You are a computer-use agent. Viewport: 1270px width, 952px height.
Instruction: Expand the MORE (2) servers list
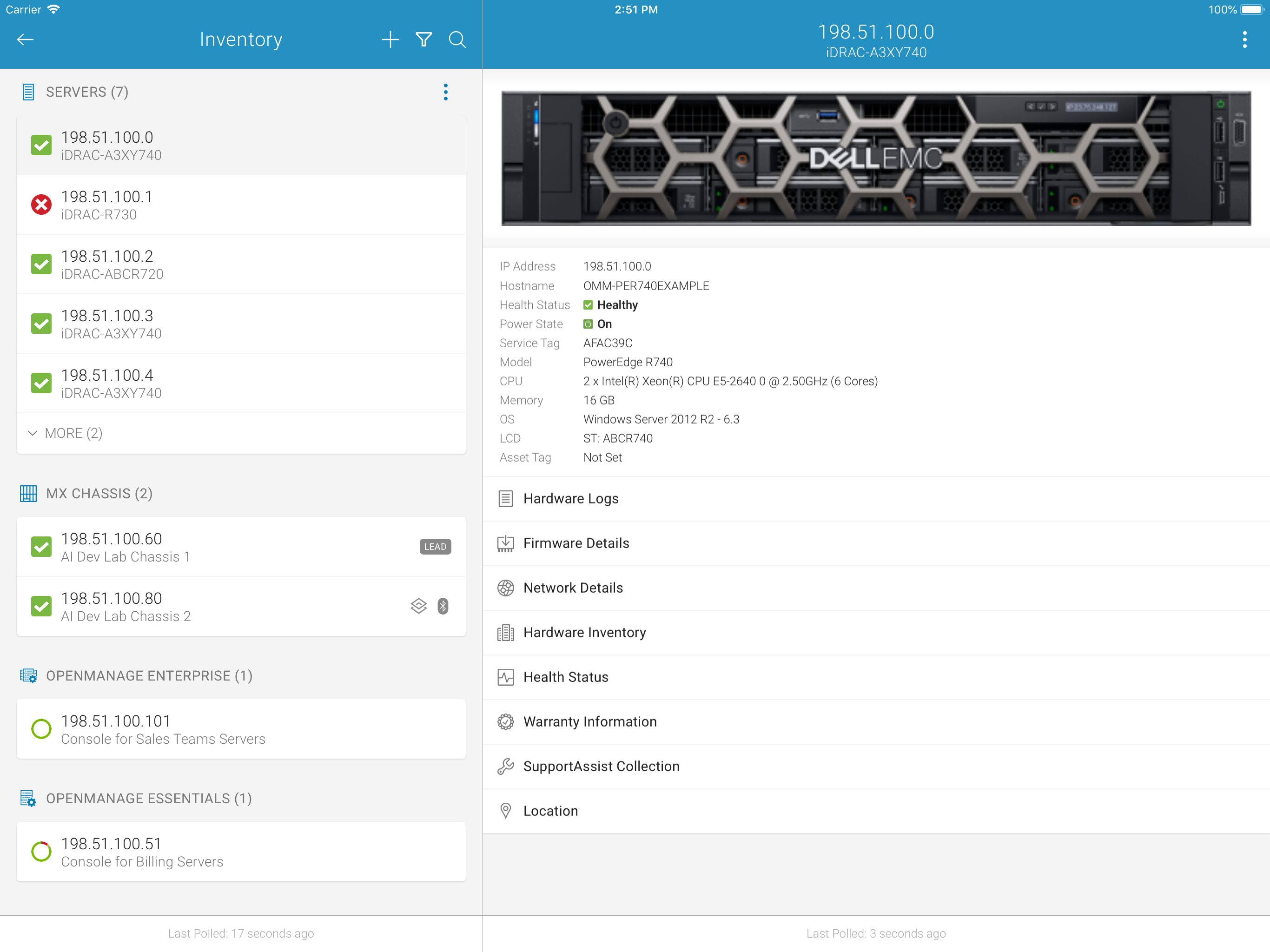[65, 434]
